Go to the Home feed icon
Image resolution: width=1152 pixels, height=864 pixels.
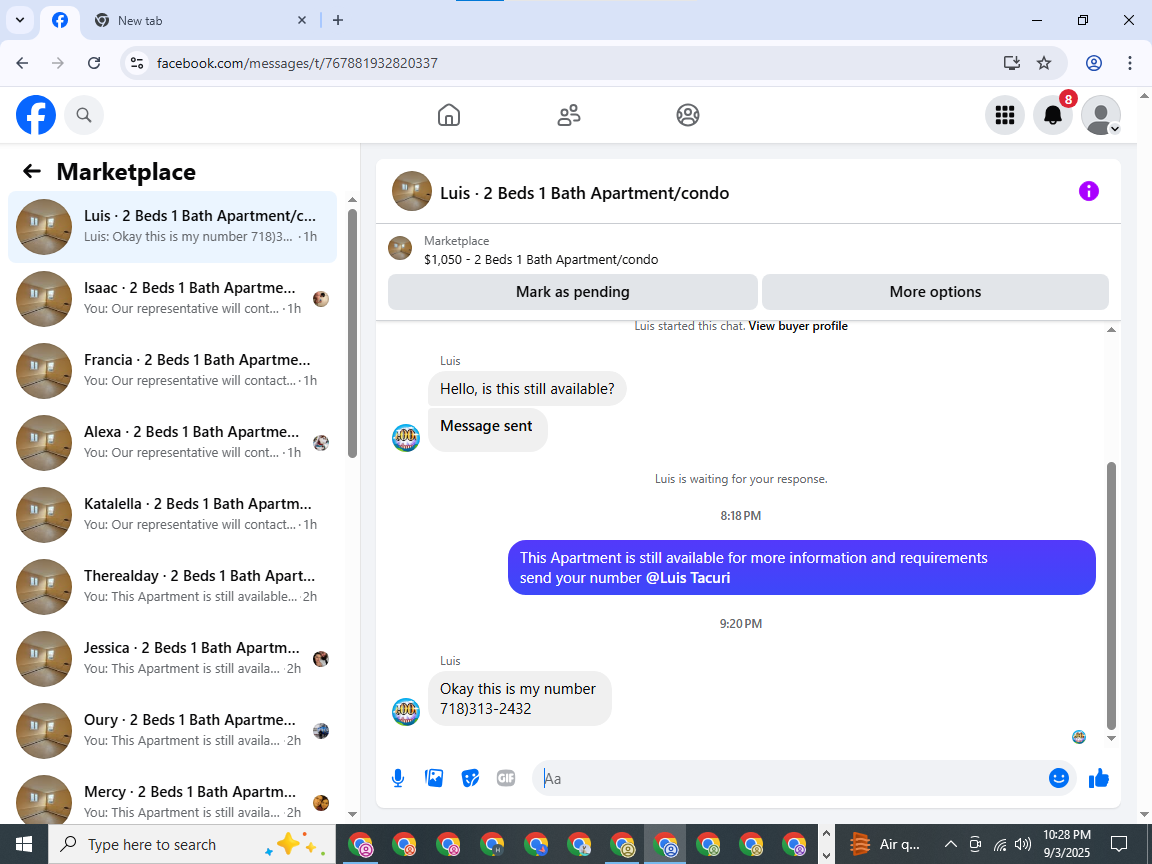449,115
